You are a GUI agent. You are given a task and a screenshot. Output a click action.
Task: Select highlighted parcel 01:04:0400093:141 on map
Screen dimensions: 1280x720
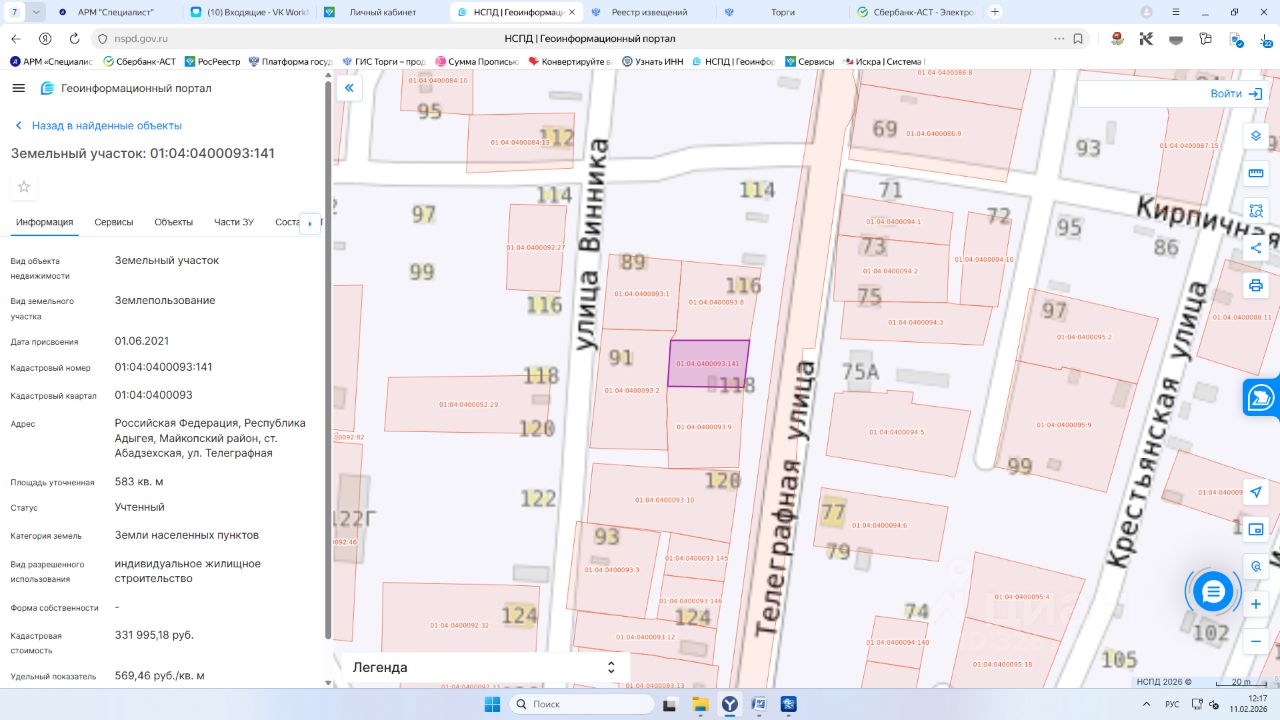708,363
